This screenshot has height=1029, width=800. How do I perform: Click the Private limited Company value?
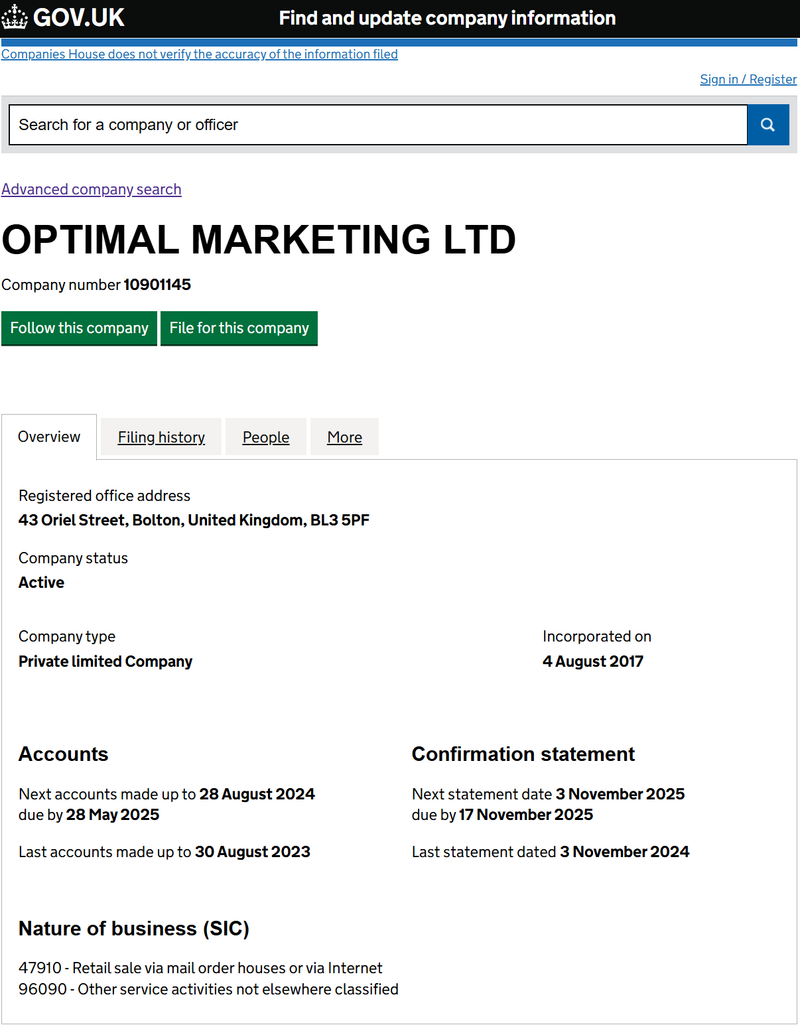[105, 662]
